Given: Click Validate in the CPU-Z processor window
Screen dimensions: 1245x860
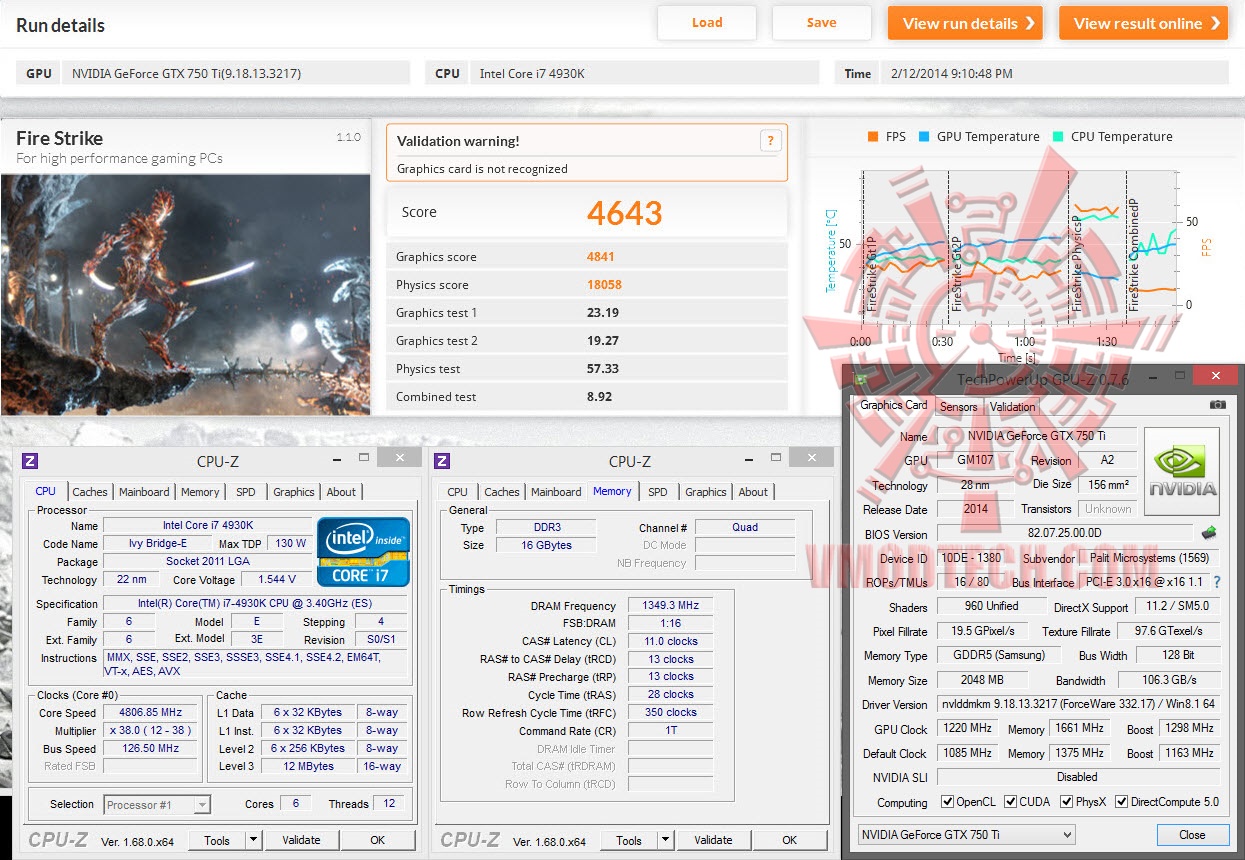Looking at the screenshot, I should click(x=301, y=840).
